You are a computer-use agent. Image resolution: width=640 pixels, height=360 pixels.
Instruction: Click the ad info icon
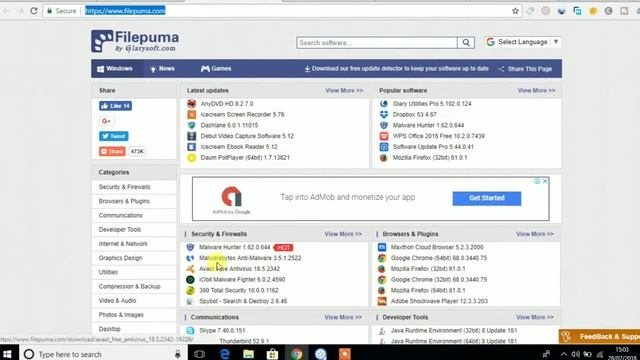coord(537,181)
